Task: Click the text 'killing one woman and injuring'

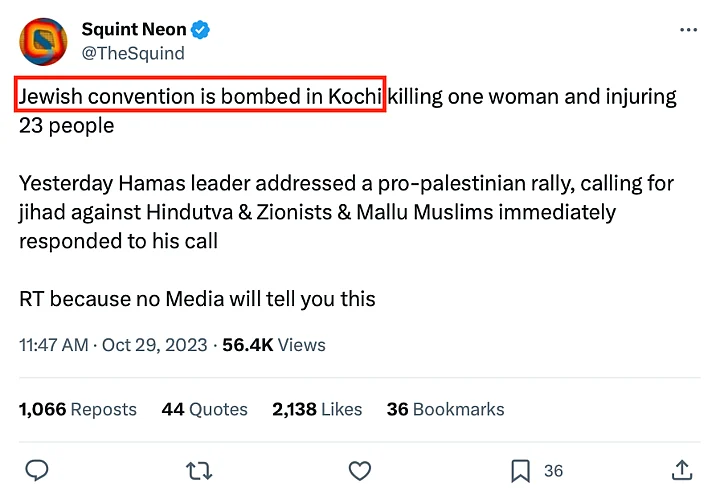Action: pyautogui.click(x=532, y=97)
